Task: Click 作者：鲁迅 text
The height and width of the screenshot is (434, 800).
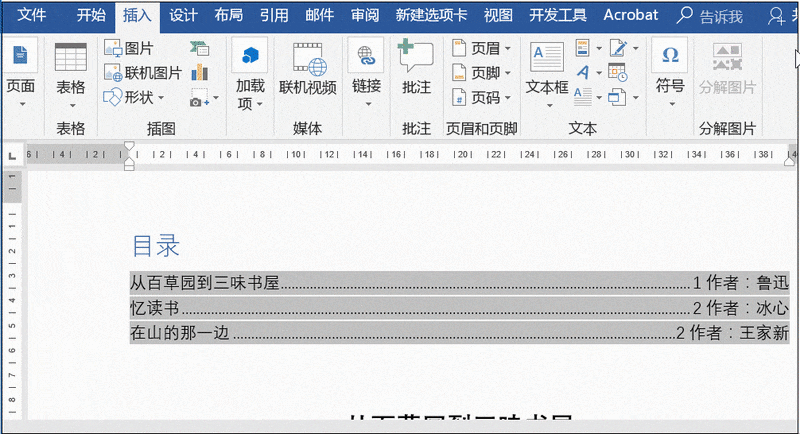Action: (x=747, y=283)
